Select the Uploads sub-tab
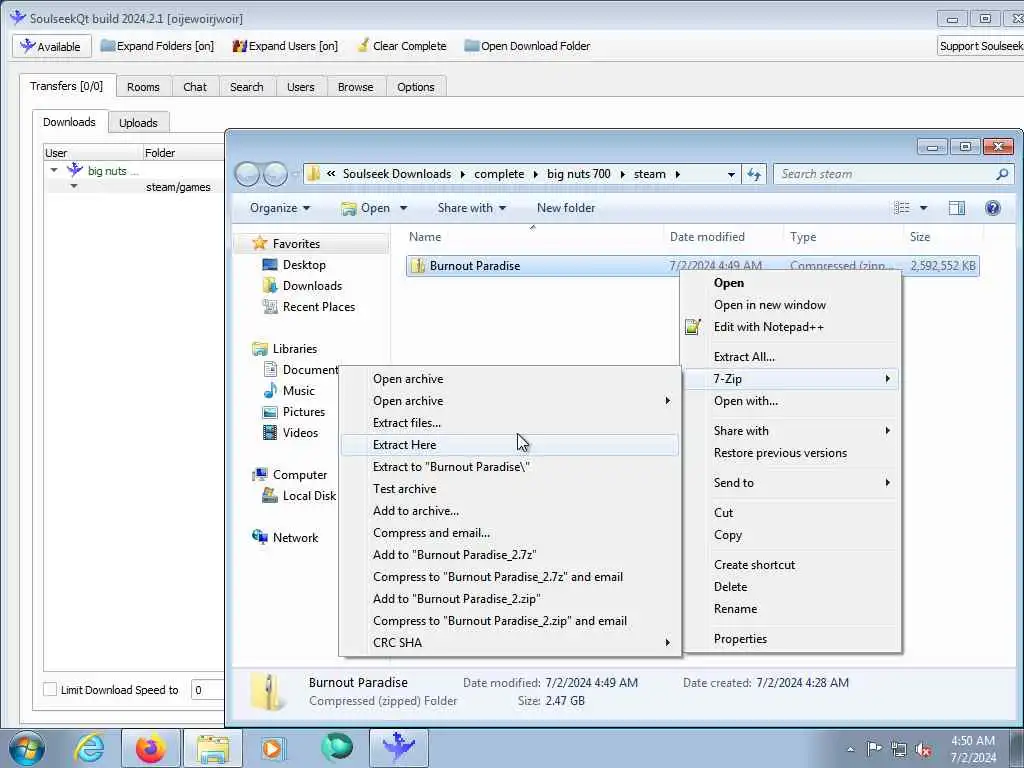The image size is (1024, 768). [x=138, y=123]
